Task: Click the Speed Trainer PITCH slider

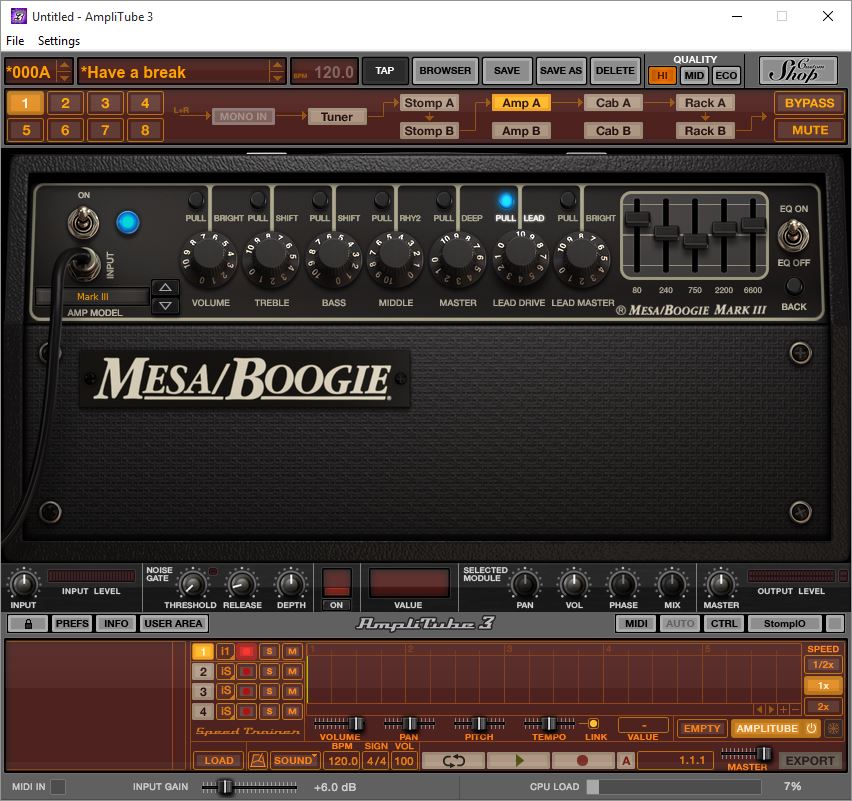Action: (x=480, y=723)
